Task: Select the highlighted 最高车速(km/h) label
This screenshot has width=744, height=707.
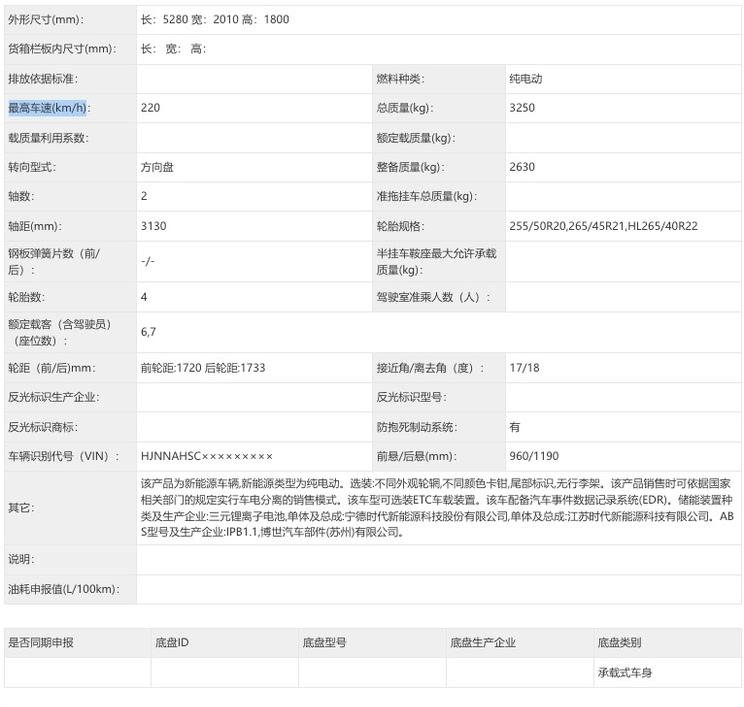Action: click(x=47, y=108)
